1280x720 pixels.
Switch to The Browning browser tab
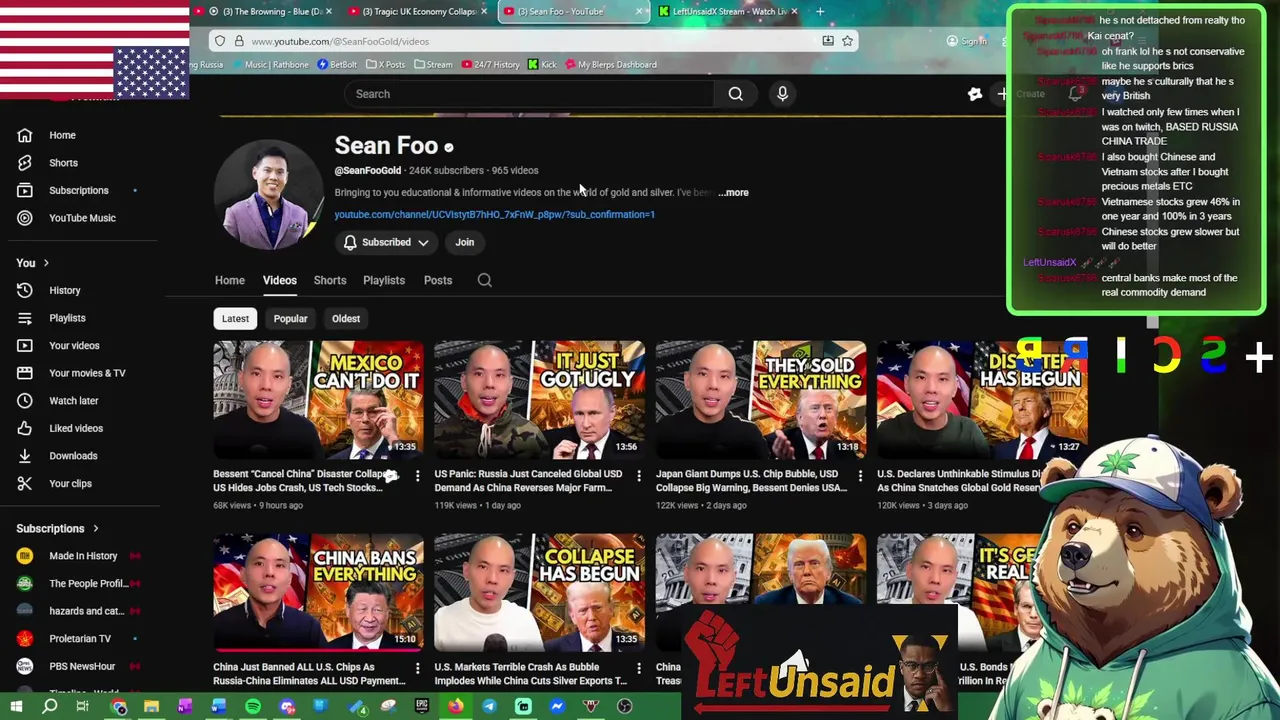click(264, 11)
